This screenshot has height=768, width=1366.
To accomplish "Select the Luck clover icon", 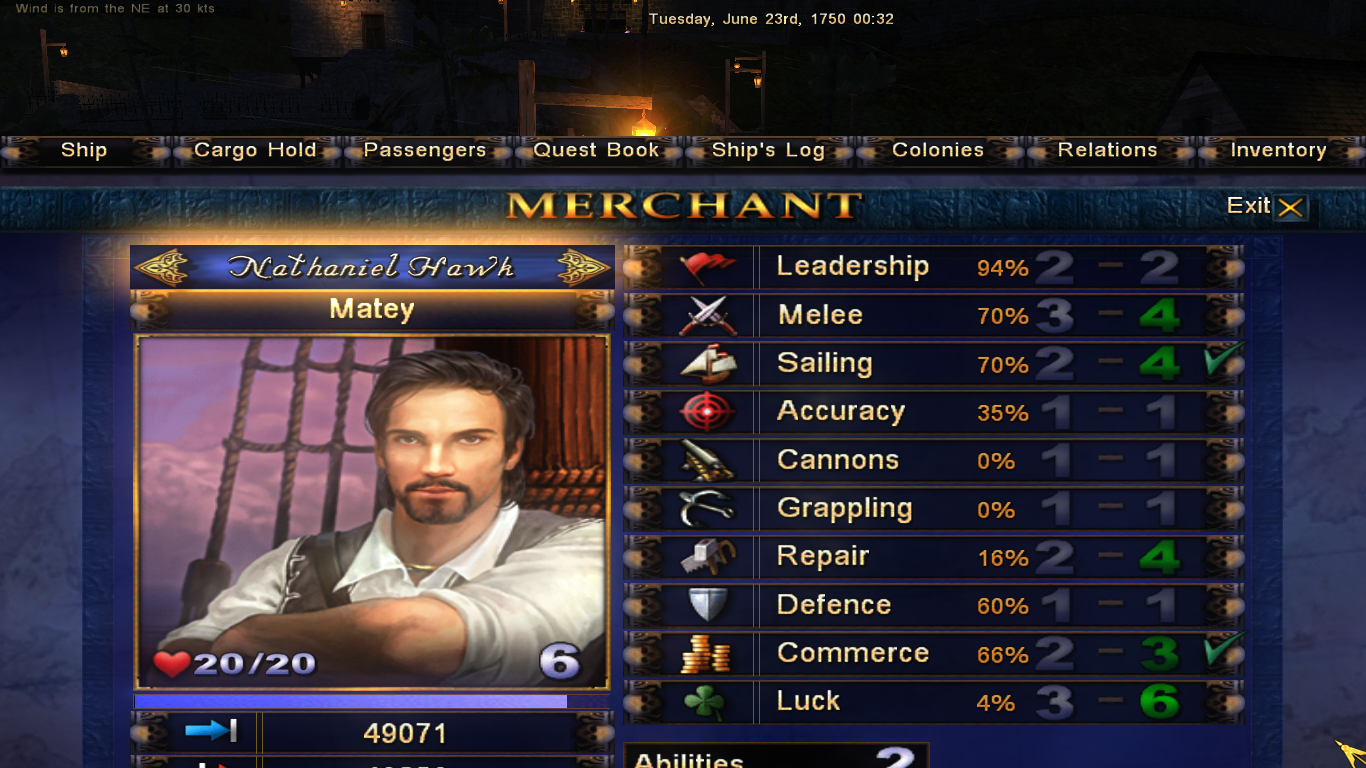I will point(705,702).
